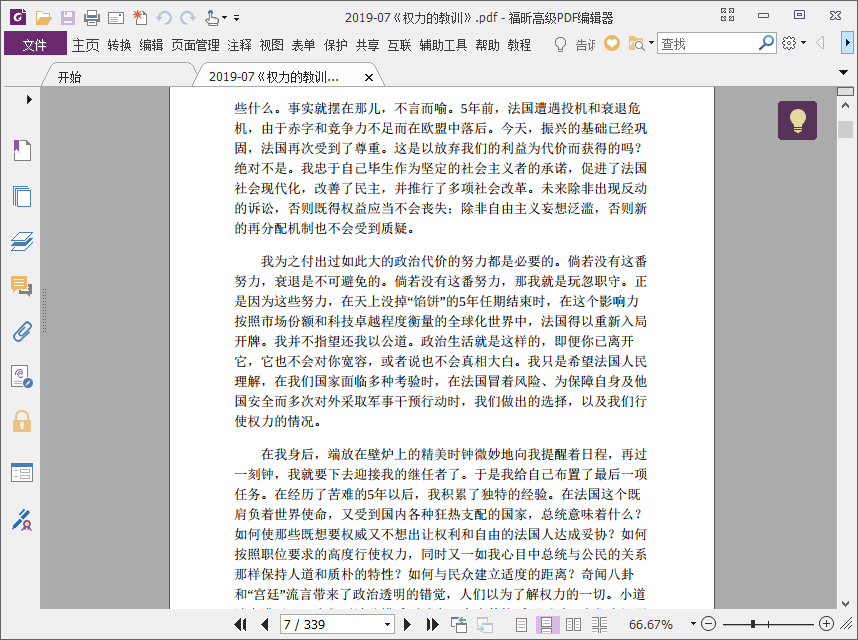Switch to the 主页 ribbon tab

click(x=85, y=45)
